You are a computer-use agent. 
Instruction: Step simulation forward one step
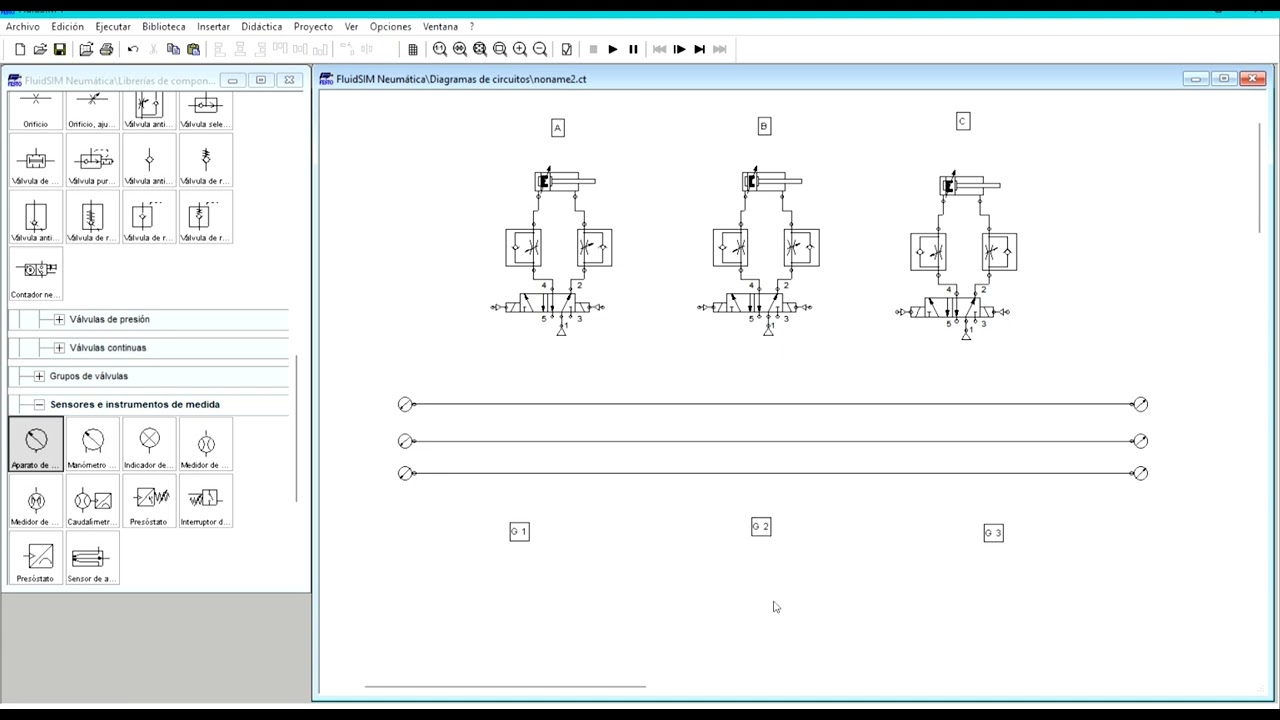tap(679, 49)
